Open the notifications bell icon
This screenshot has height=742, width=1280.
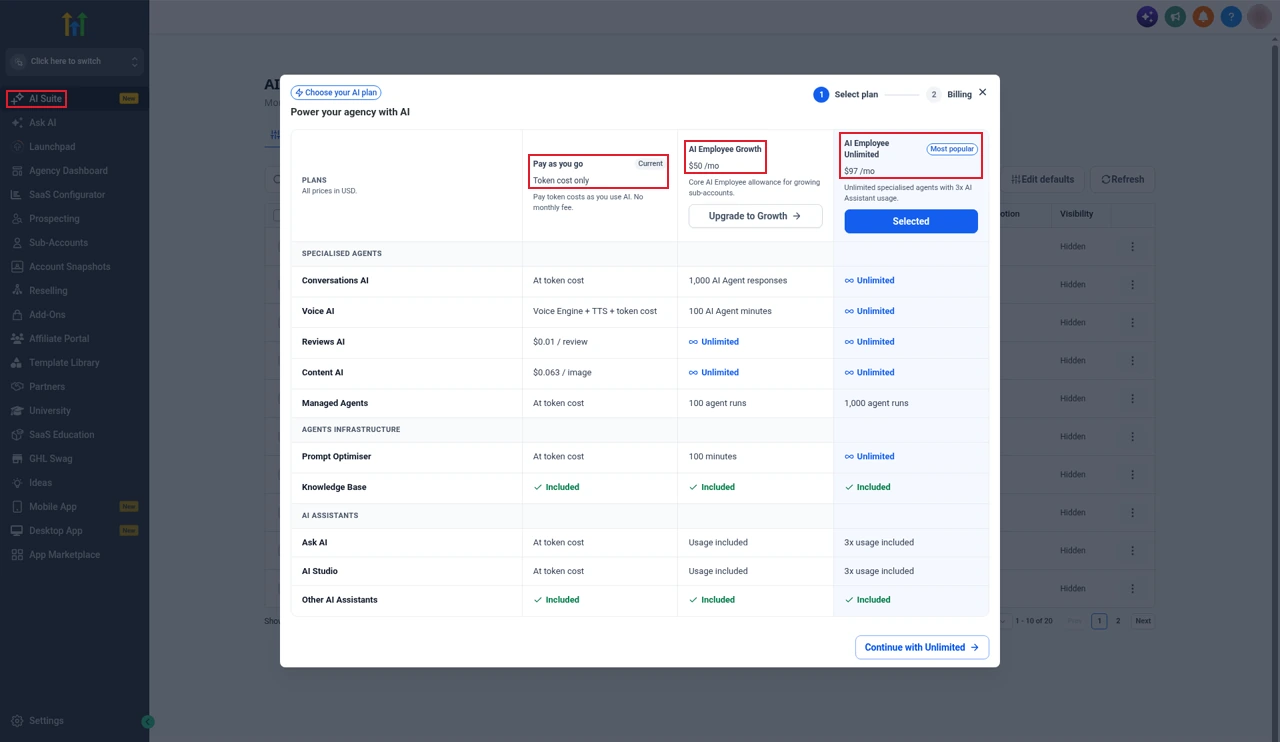tap(1203, 17)
